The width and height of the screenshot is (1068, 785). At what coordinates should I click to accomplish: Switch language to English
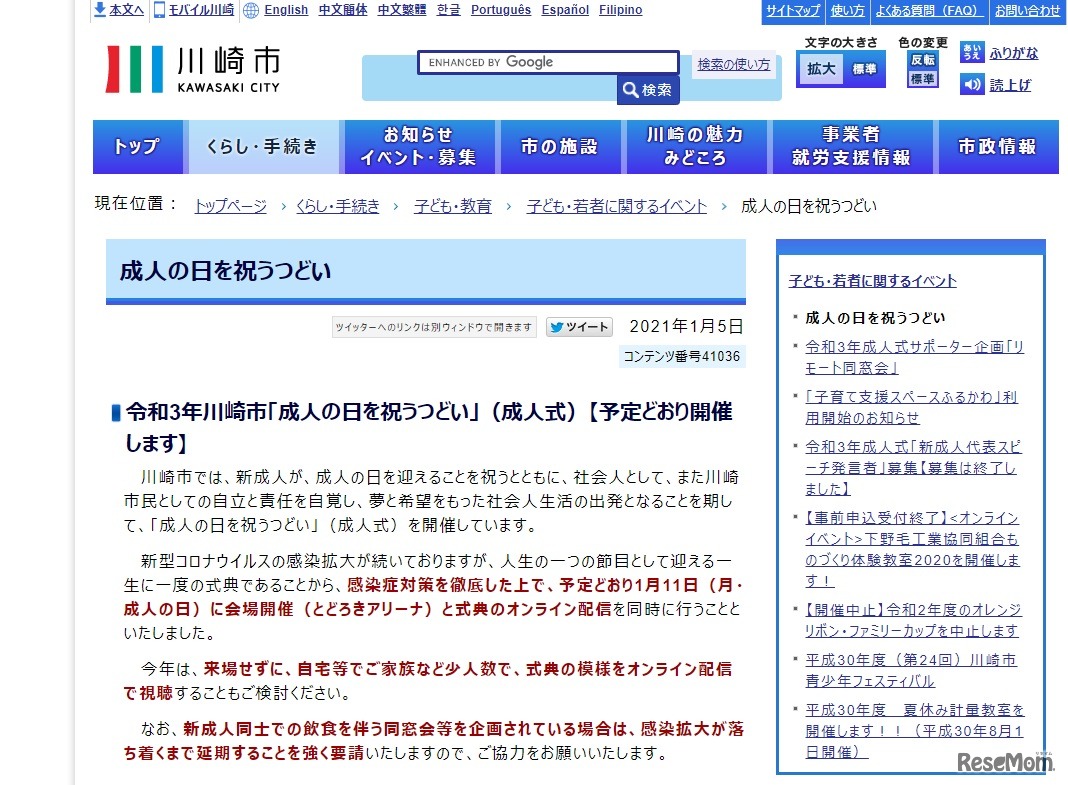pos(286,10)
